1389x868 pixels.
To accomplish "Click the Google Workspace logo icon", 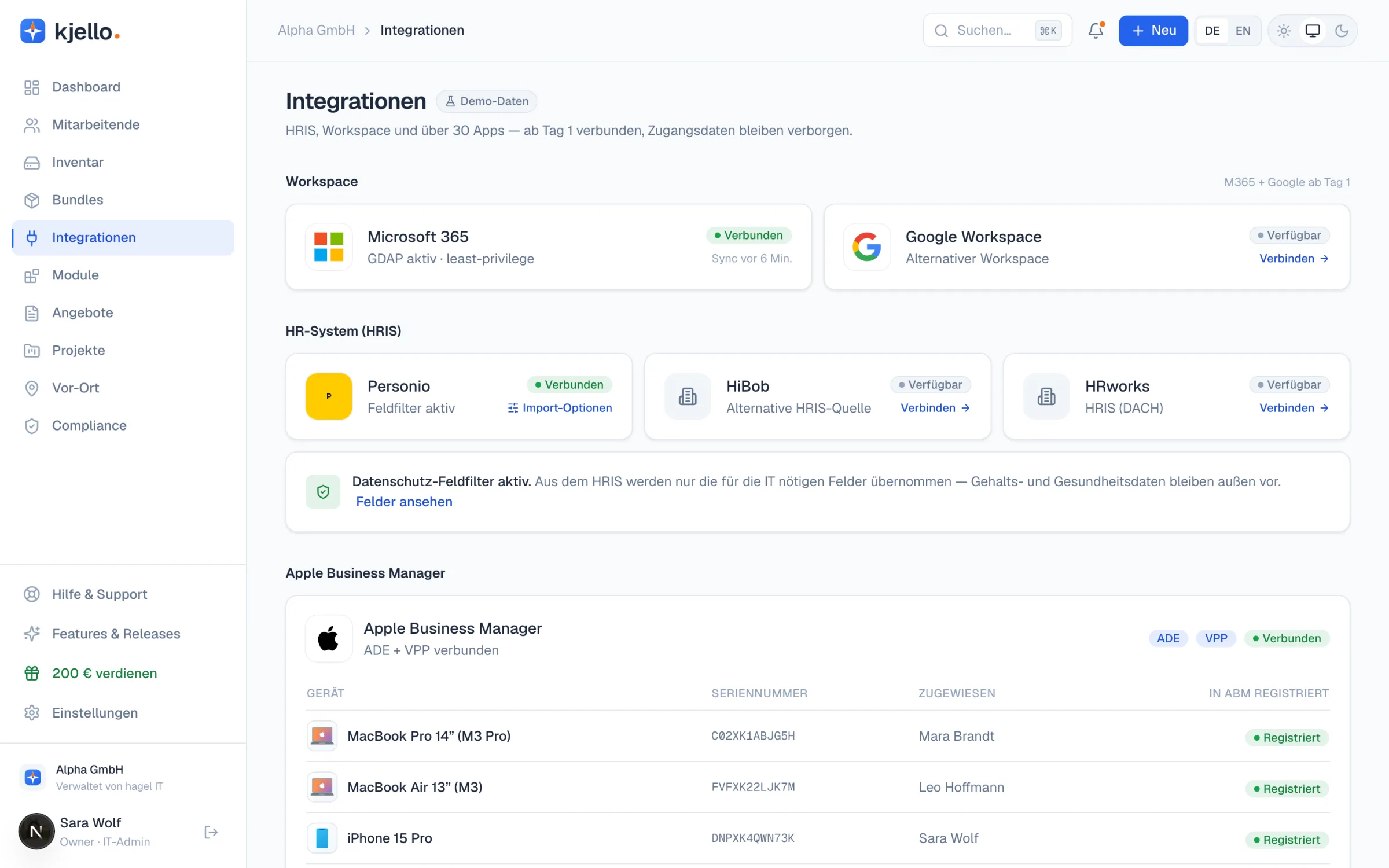I will [866, 247].
